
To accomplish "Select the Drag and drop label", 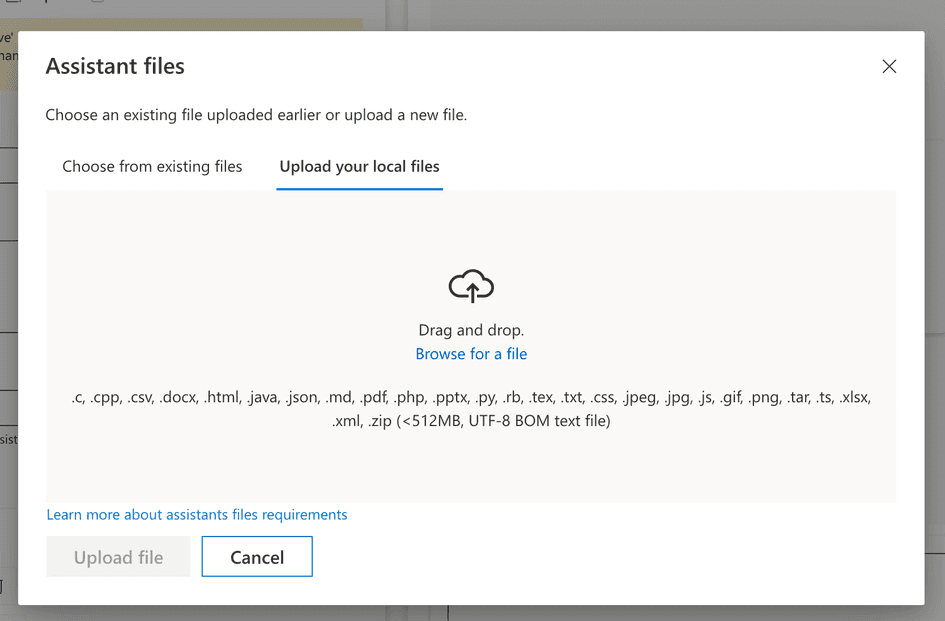I will point(471,330).
